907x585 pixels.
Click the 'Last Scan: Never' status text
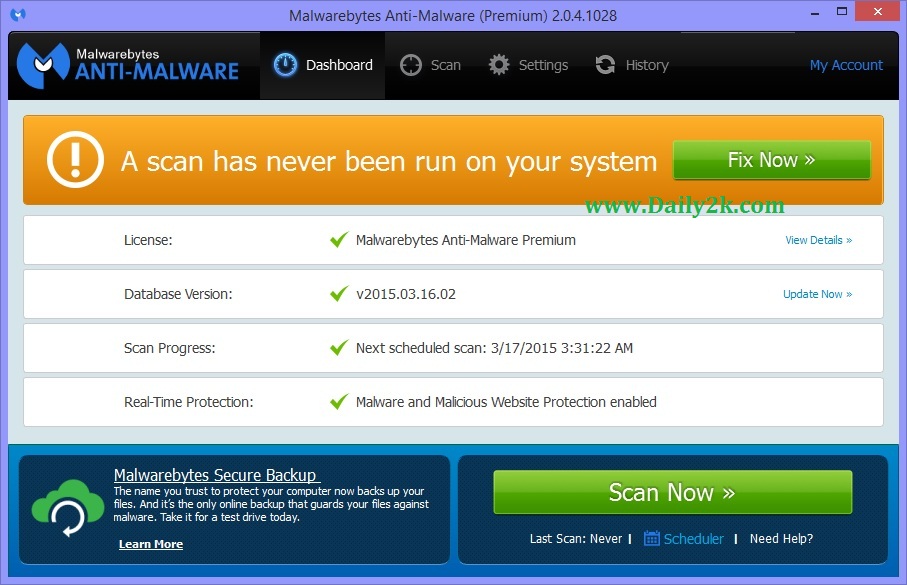[576, 539]
